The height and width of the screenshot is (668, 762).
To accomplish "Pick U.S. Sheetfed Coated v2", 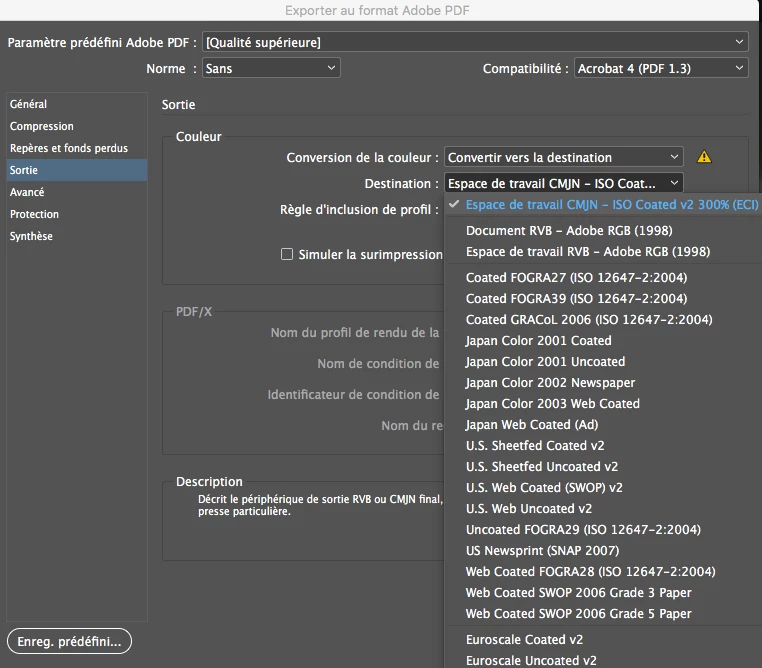I will (603, 445).
